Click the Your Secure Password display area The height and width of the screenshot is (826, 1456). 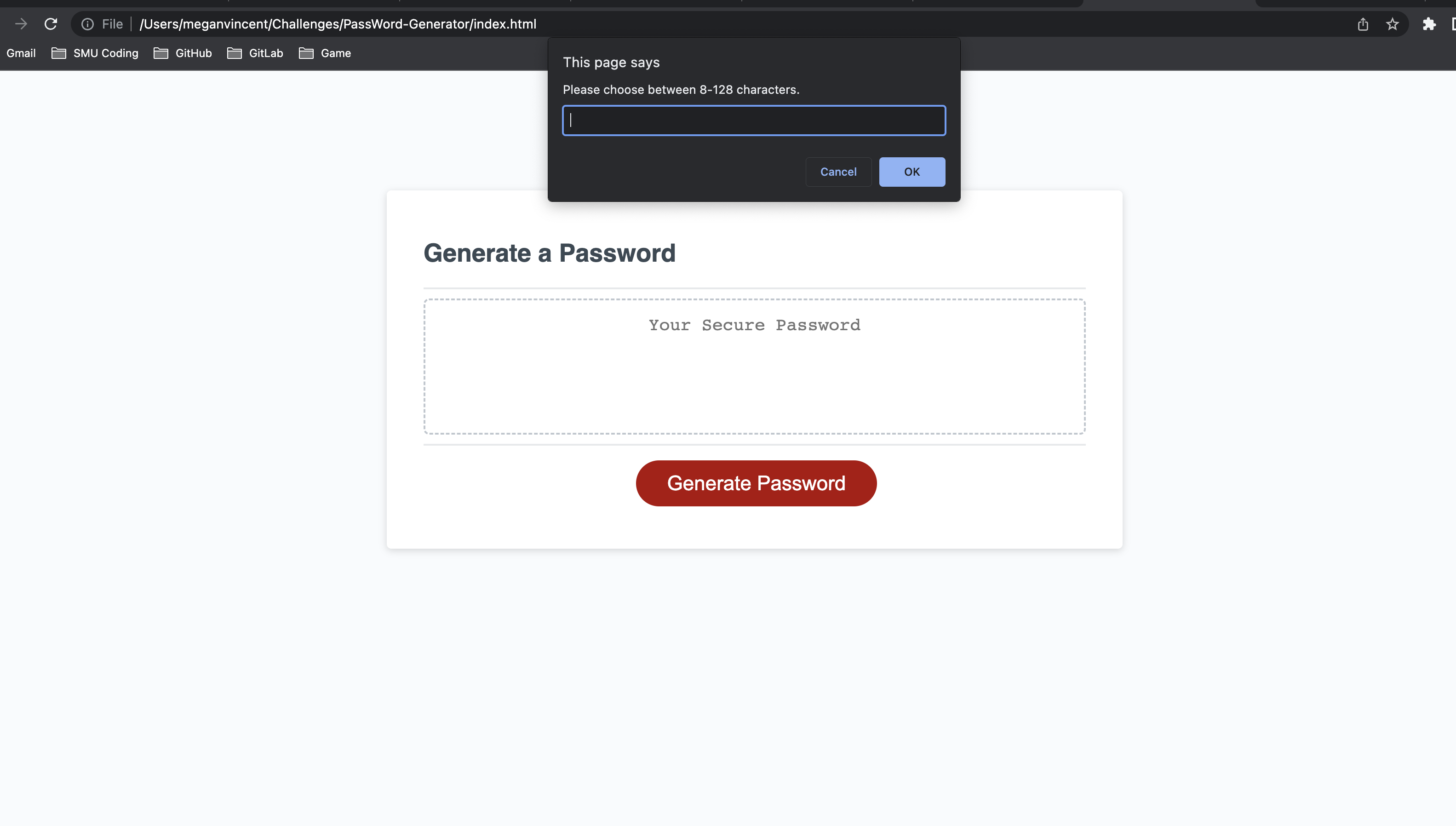click(x=754, y=366)
